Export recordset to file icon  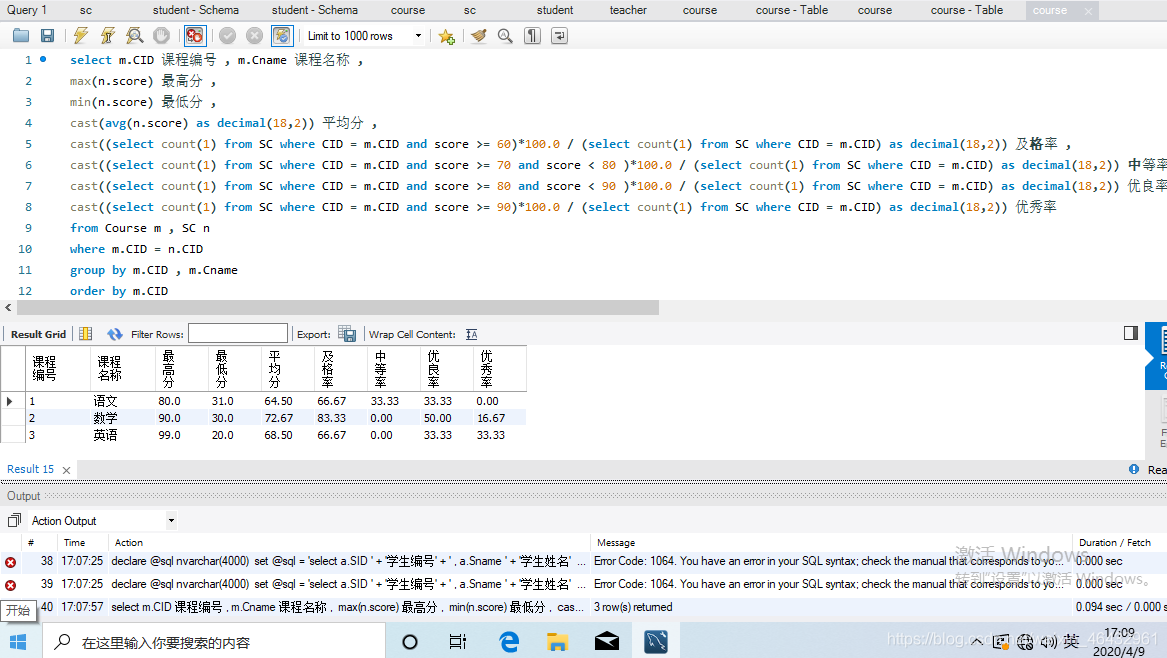pos(347,334)
